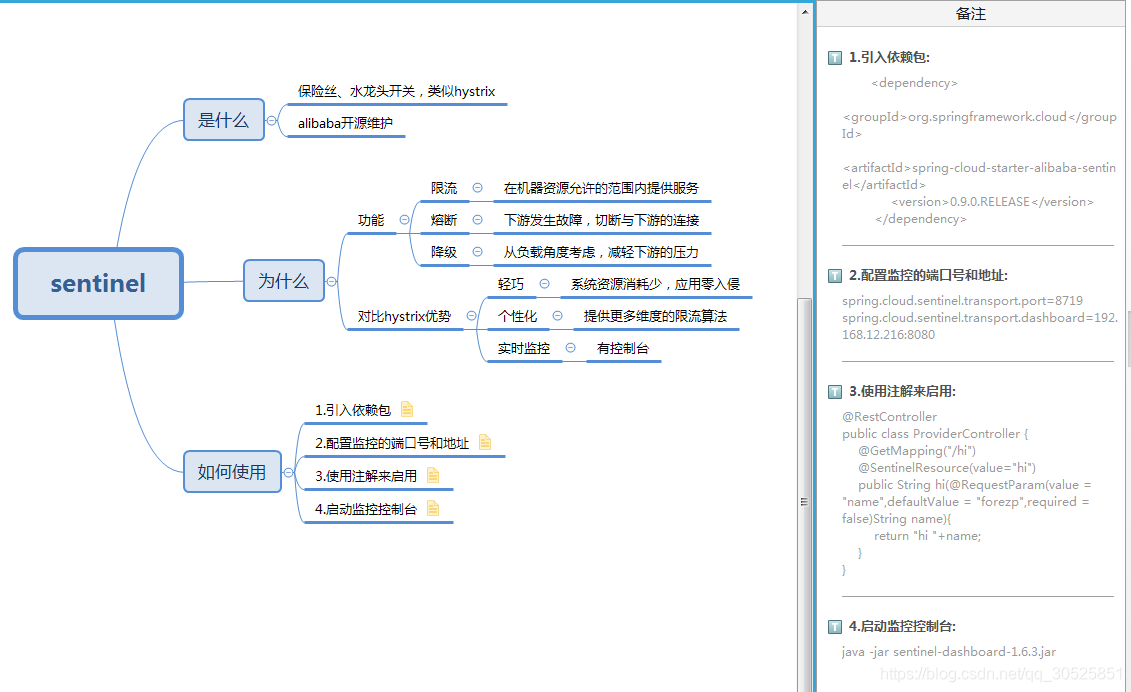Select topic 系统资源消耗少，应用零入侵

656,284
